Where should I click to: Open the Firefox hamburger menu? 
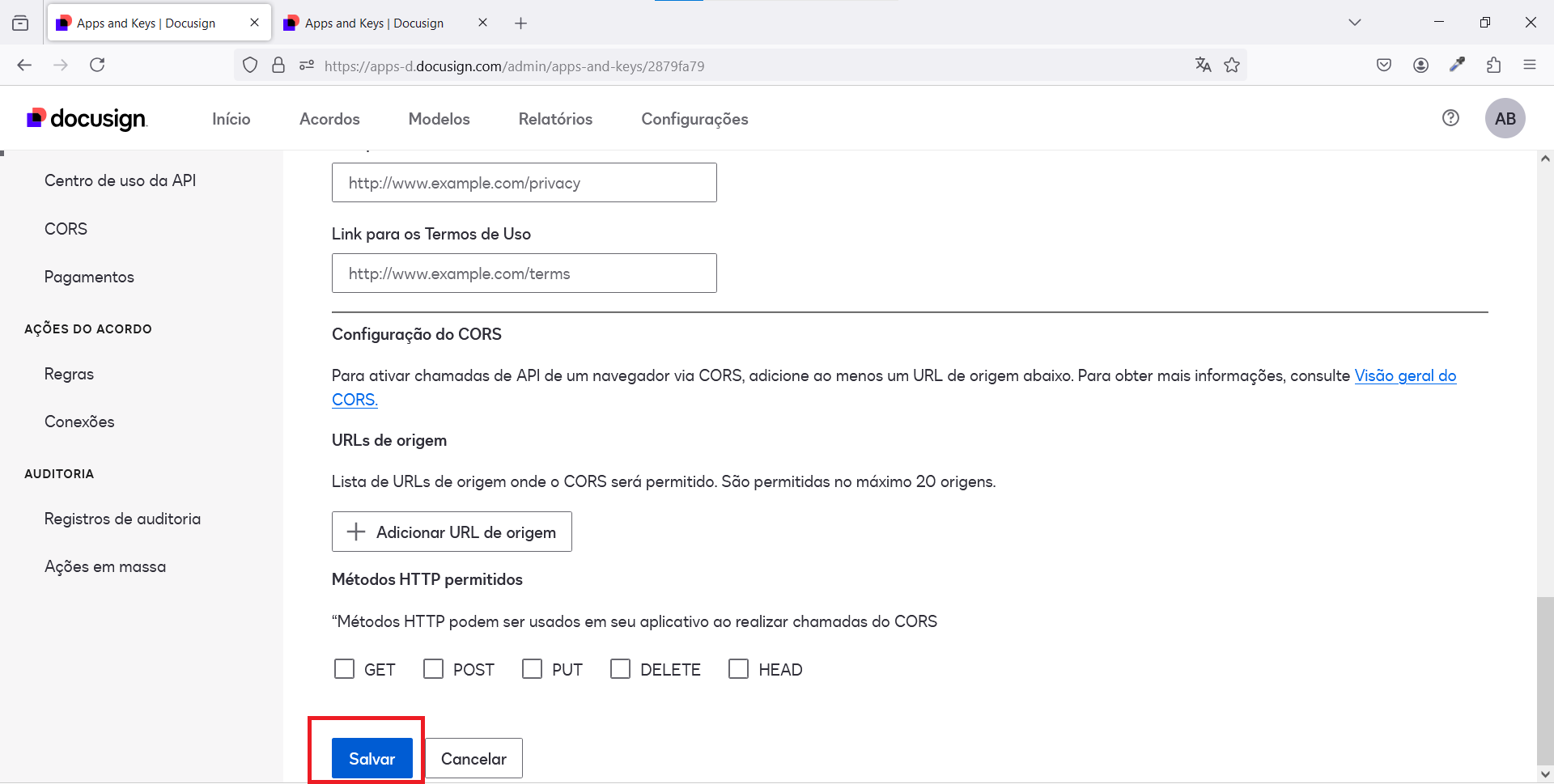(1529, 66)
